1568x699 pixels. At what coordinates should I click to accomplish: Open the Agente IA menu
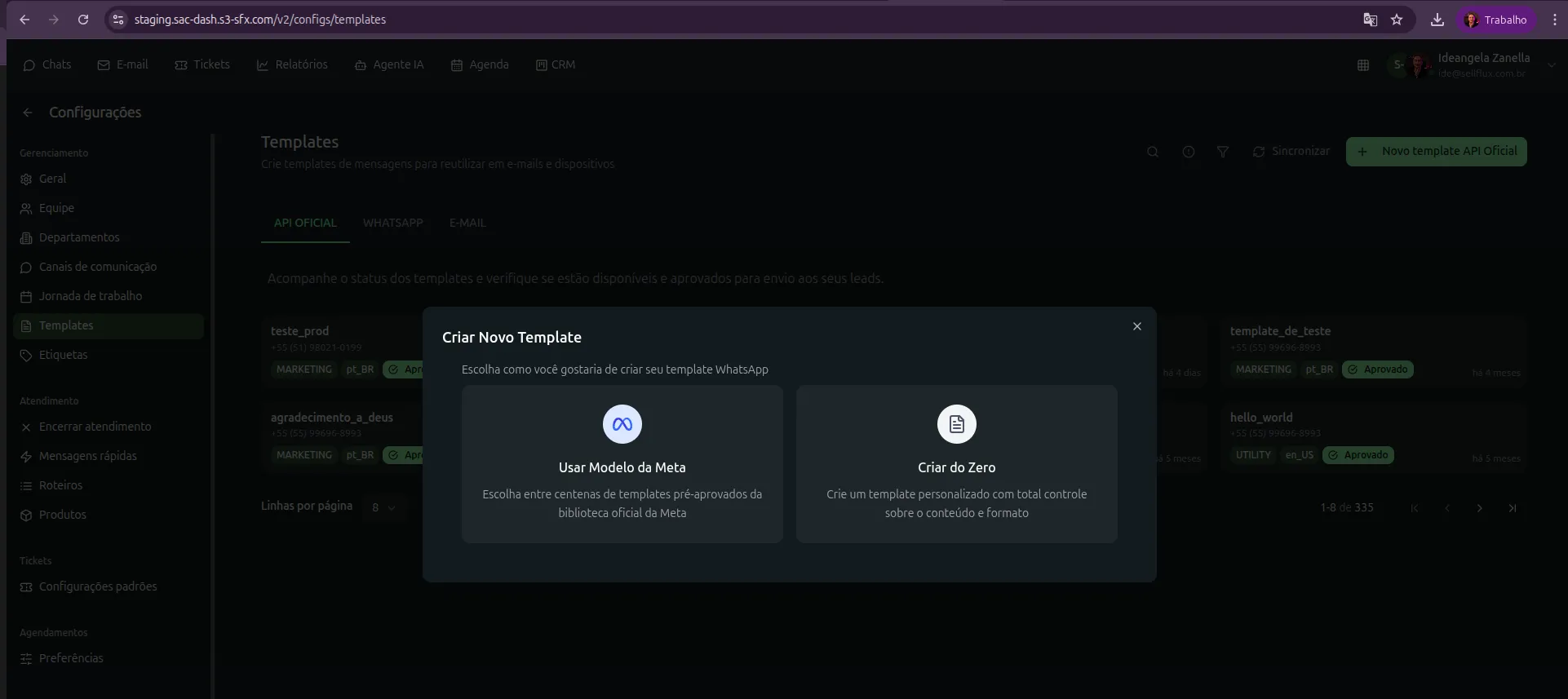389,64
